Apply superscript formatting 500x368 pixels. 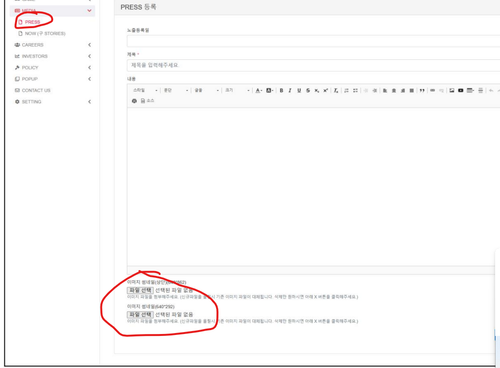click(326, 90)
